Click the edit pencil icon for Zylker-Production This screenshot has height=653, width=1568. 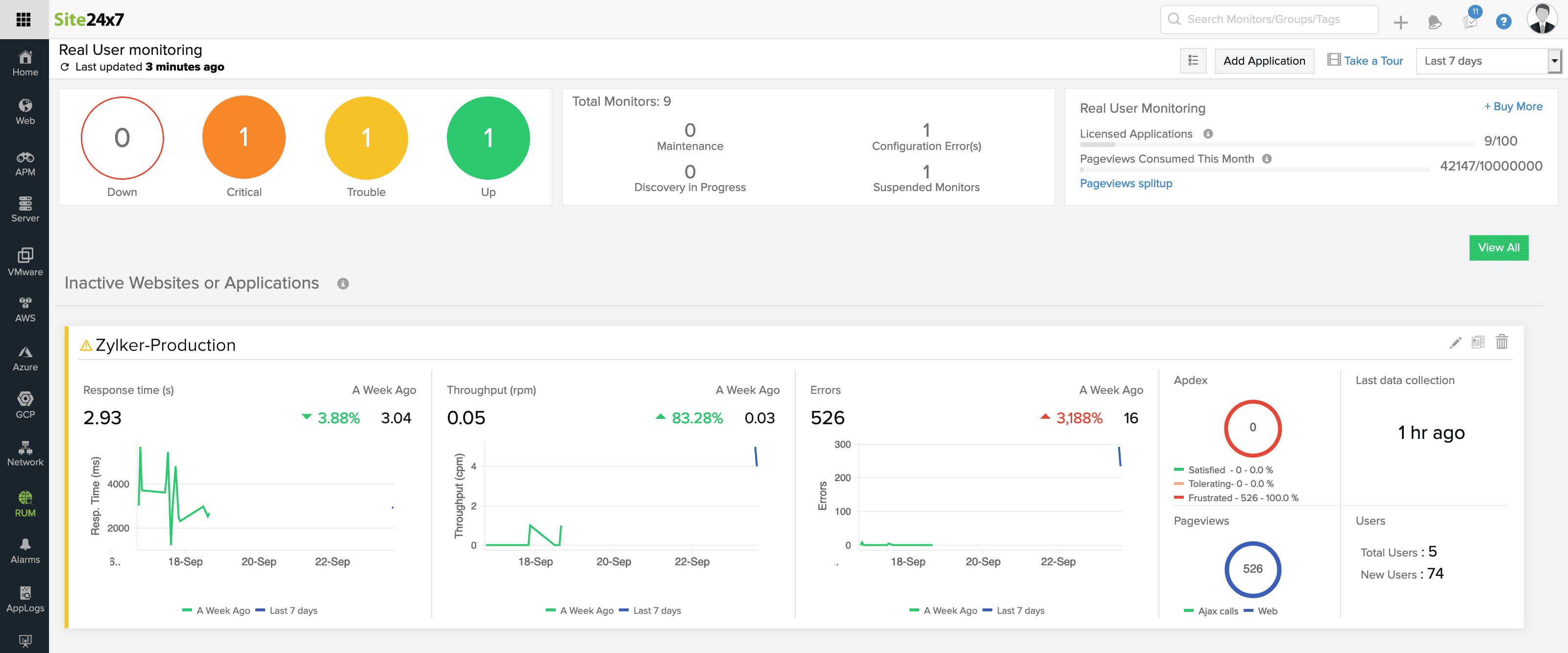pos(1455,342)
